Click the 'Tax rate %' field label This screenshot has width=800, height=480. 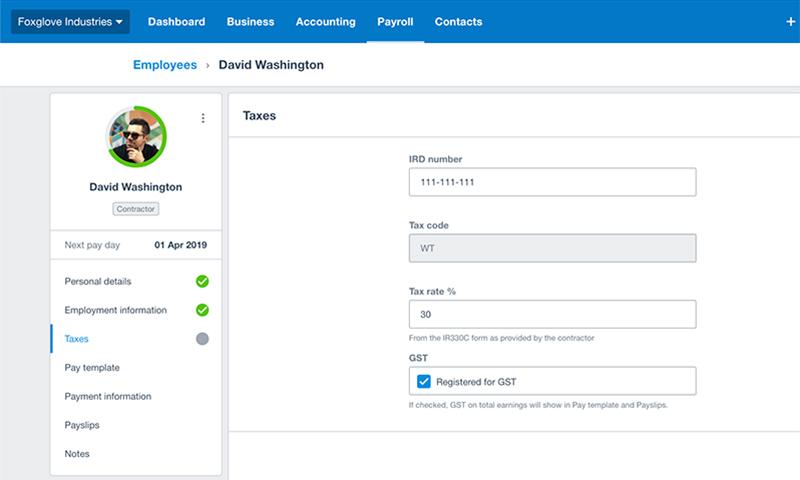point(432,292)
